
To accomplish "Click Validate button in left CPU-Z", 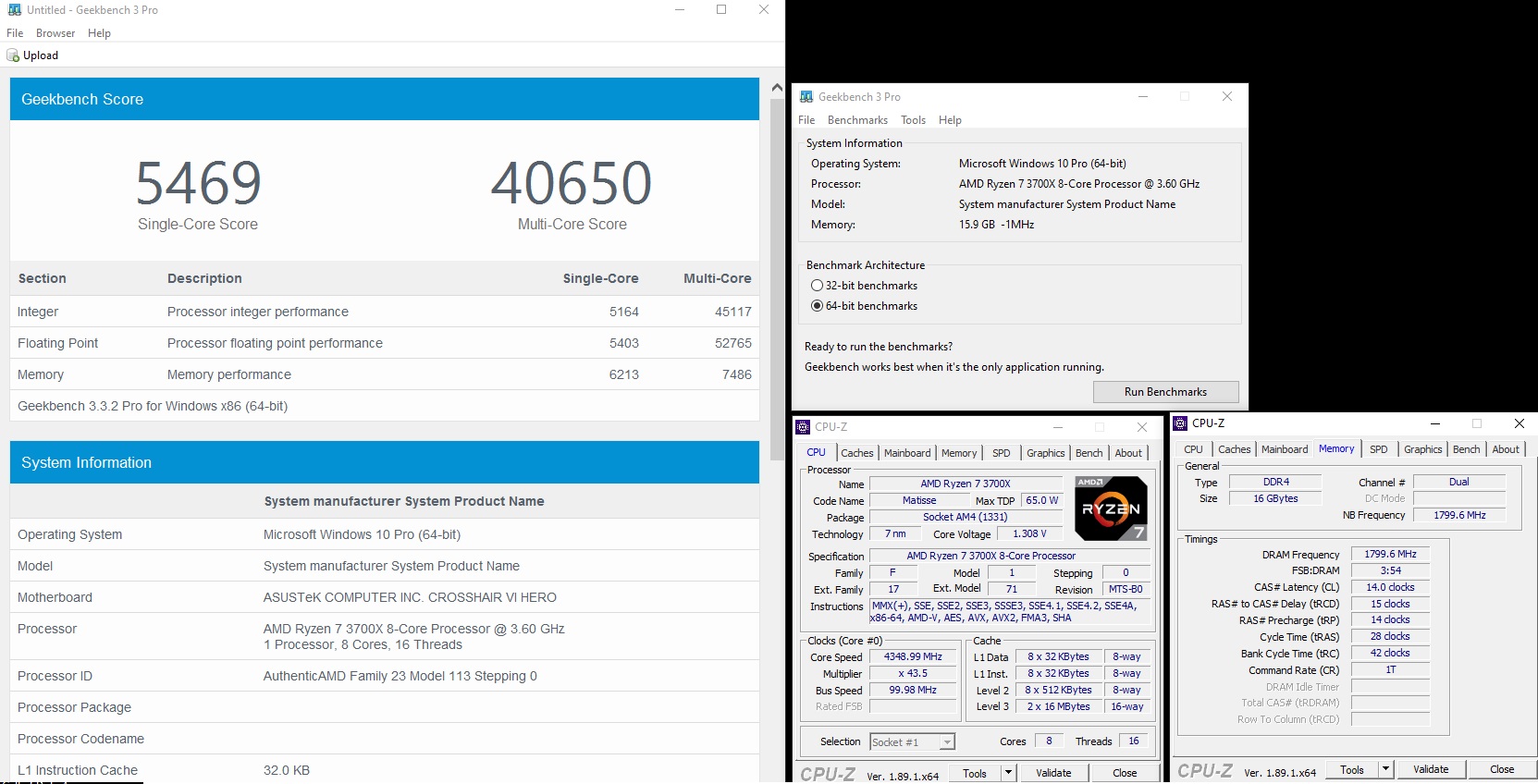I will (1053, 773).
